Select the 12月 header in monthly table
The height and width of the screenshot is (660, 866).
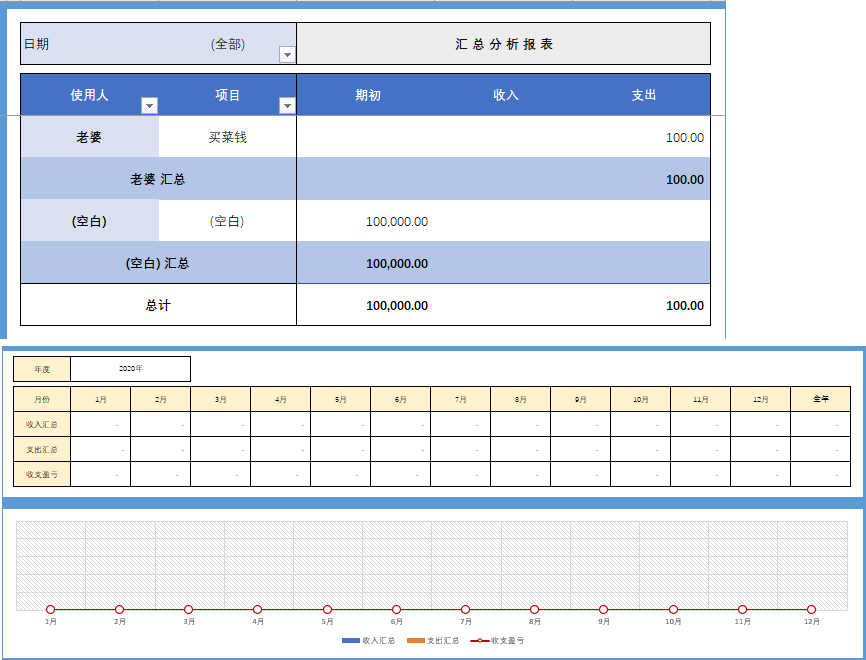pyautogui.click(x=761, y=399)
